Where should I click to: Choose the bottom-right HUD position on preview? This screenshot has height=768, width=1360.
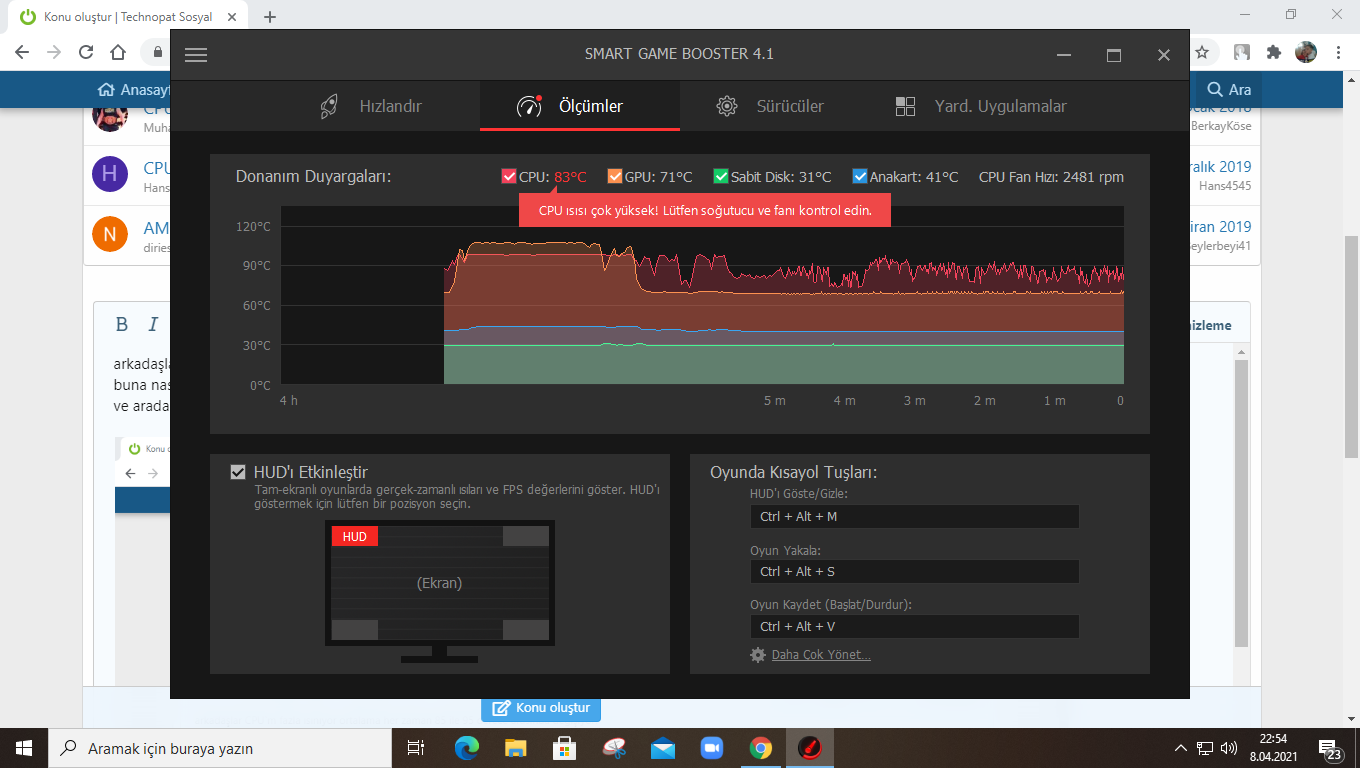pos(526,629)
